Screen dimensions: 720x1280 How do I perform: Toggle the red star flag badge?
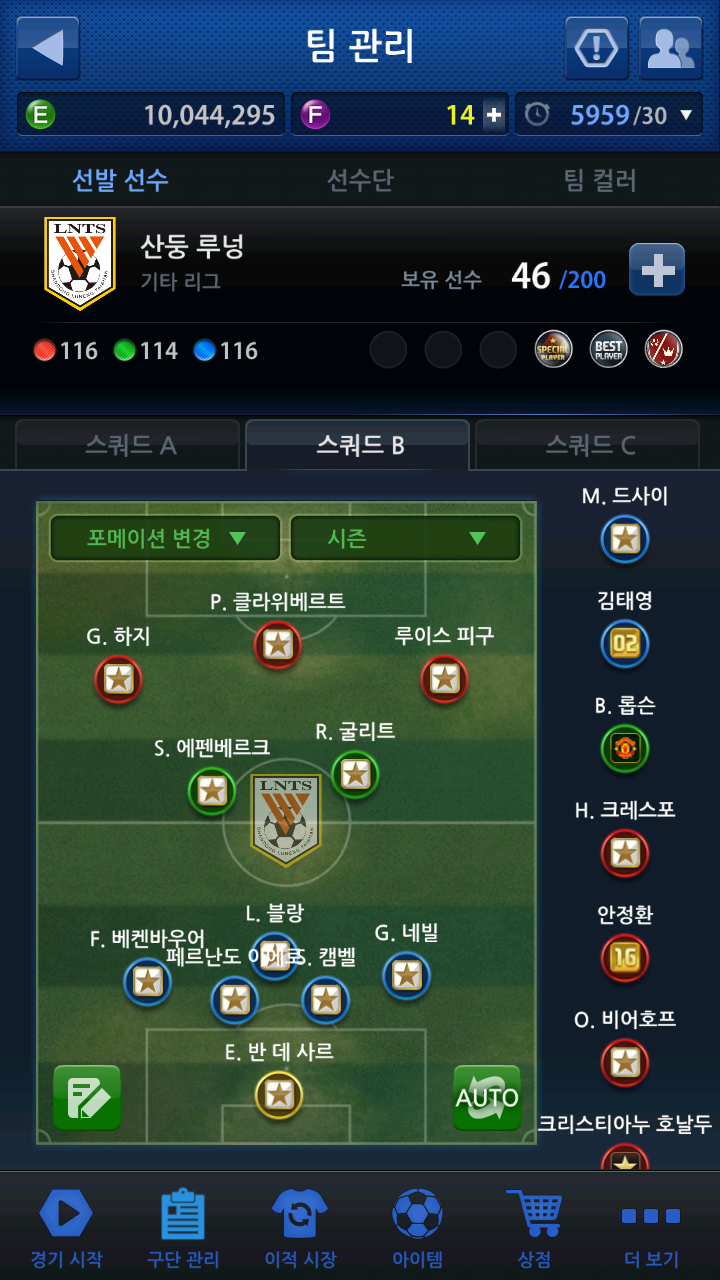click(x=663, y=350)
